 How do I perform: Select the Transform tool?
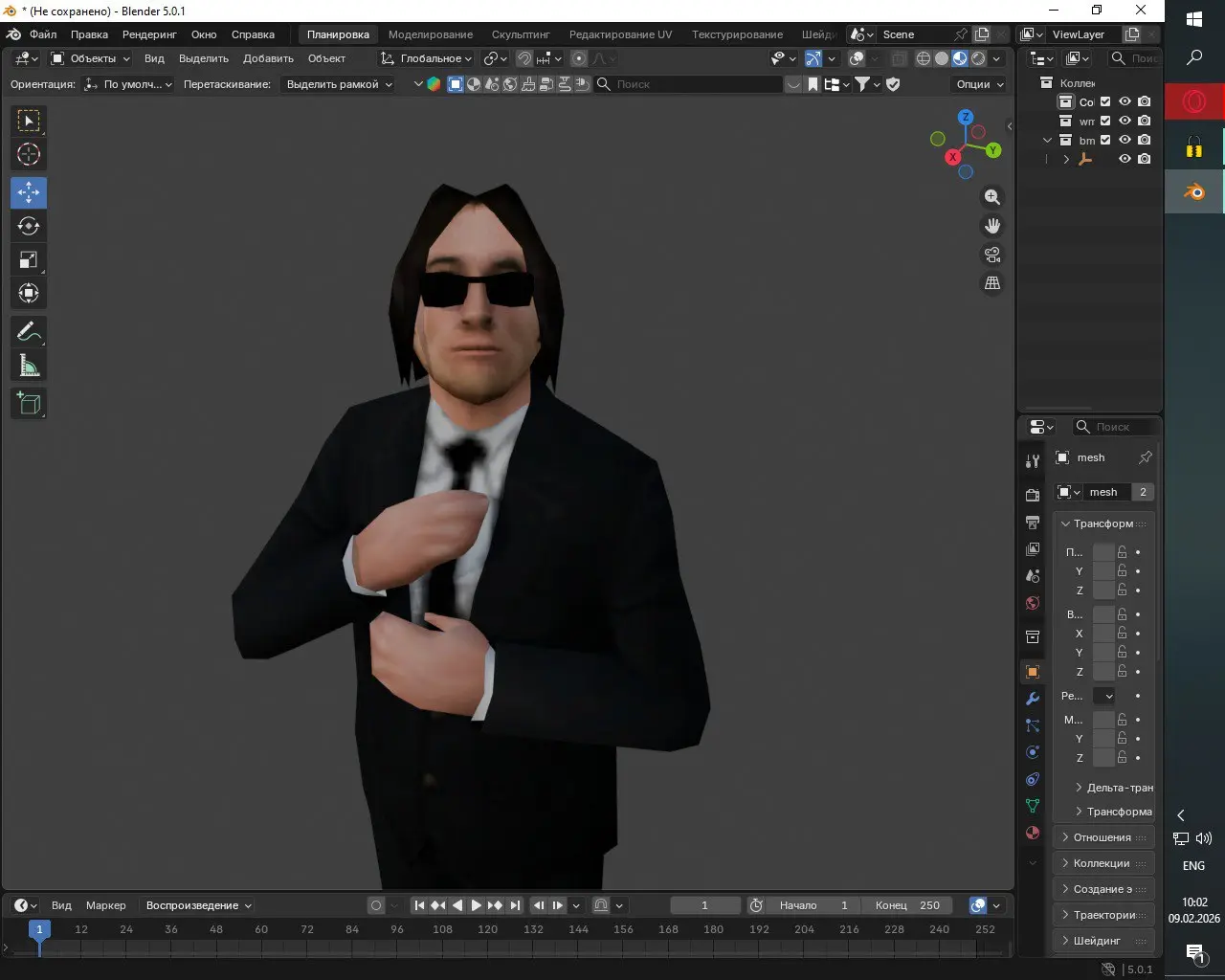pos(29,293)
